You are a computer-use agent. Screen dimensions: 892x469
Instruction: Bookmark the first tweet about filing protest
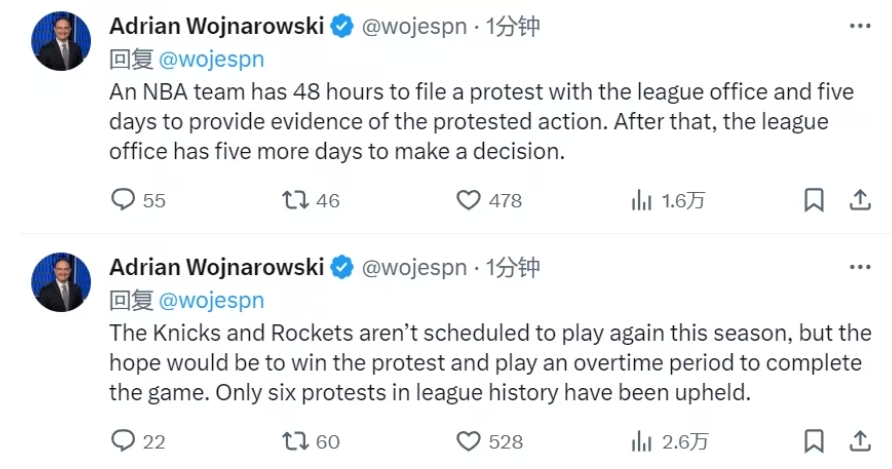tap(814, 200)
